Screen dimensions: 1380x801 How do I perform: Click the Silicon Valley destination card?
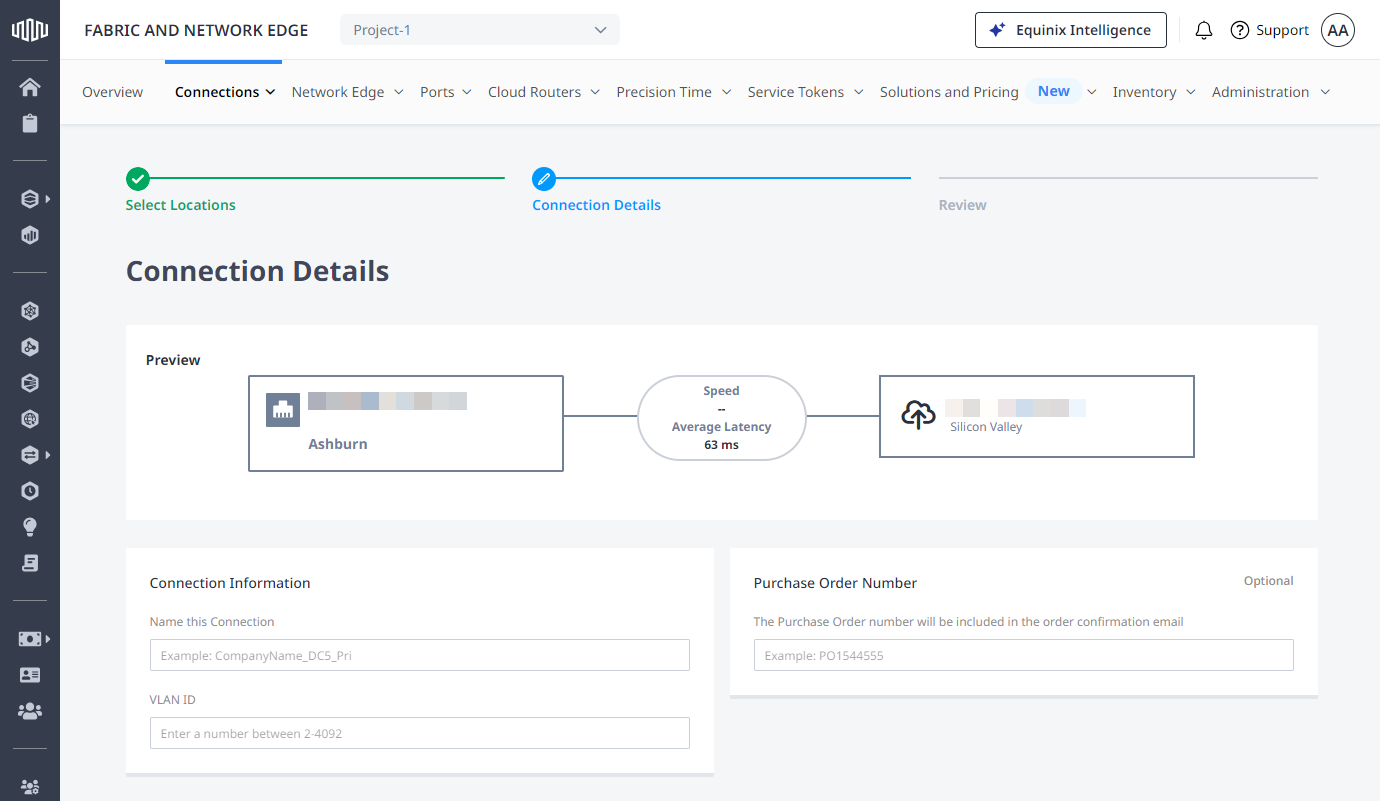(x=1037, y=416)
